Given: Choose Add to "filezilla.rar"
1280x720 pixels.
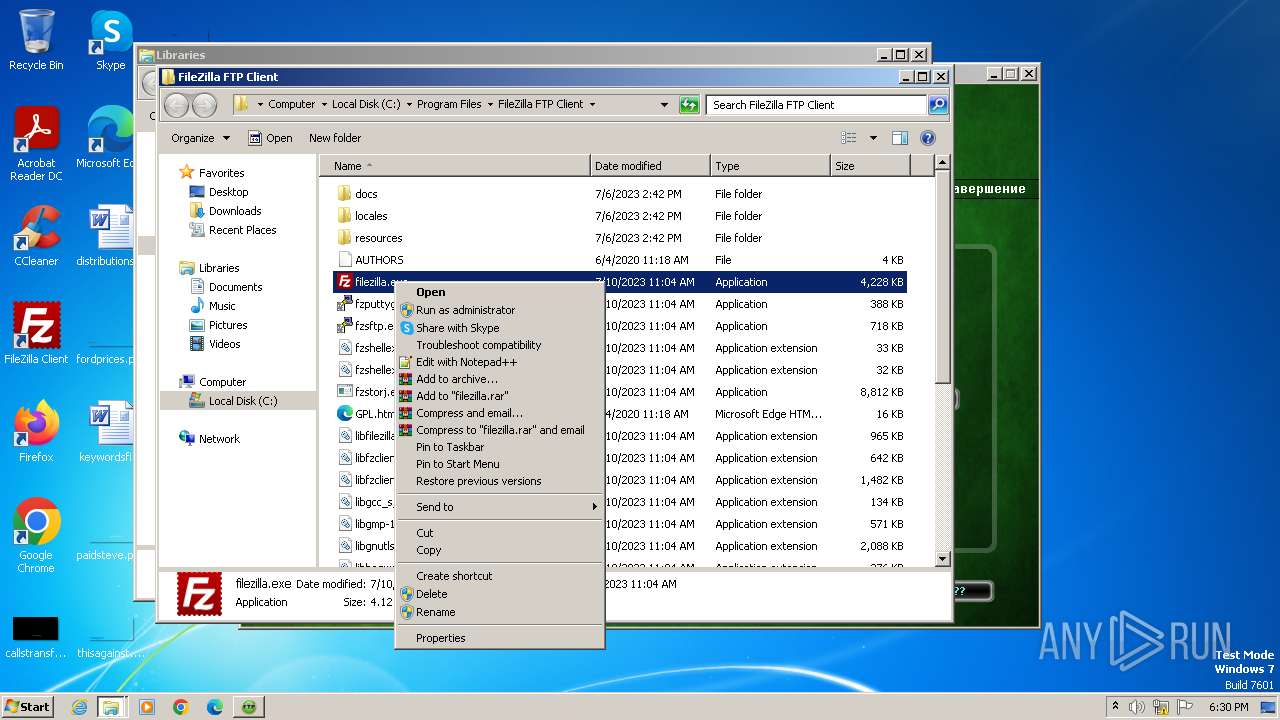Looking at the screenshot, I should [500, 396].
